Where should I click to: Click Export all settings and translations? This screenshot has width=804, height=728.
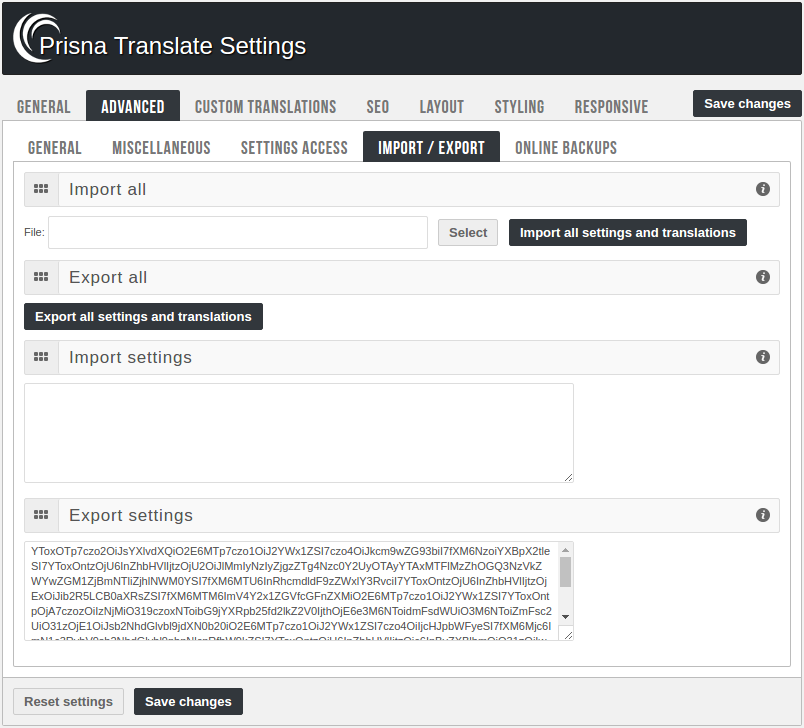143,317
